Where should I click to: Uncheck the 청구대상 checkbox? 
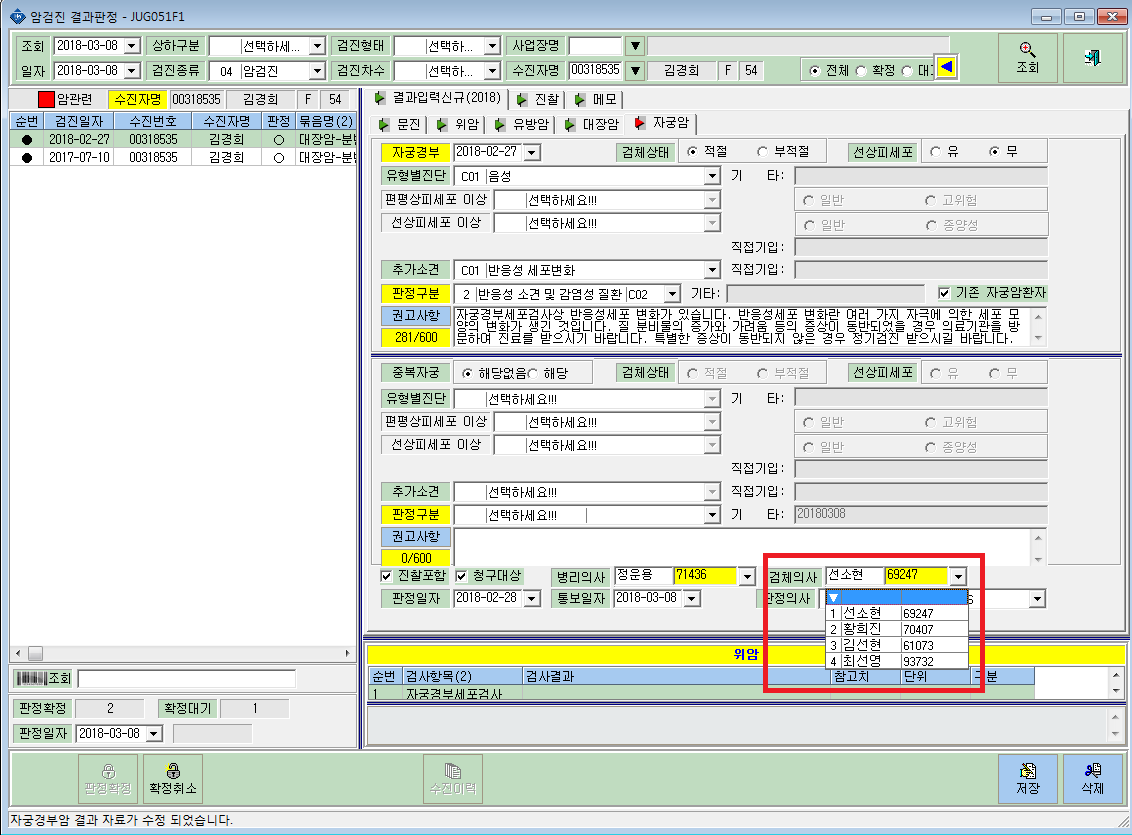click(461, 576)
